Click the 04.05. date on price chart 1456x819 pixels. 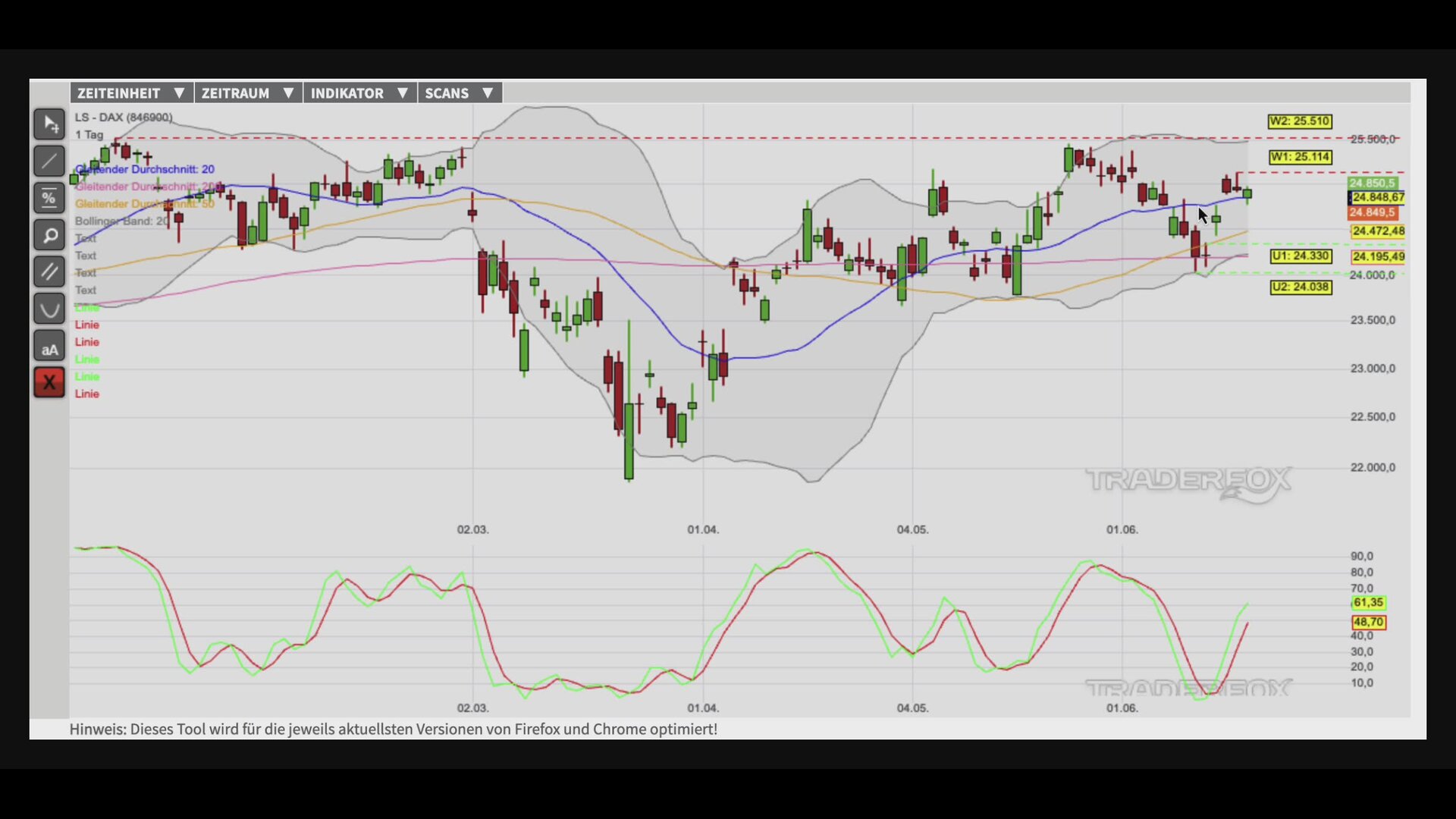[x=912, y=529]
